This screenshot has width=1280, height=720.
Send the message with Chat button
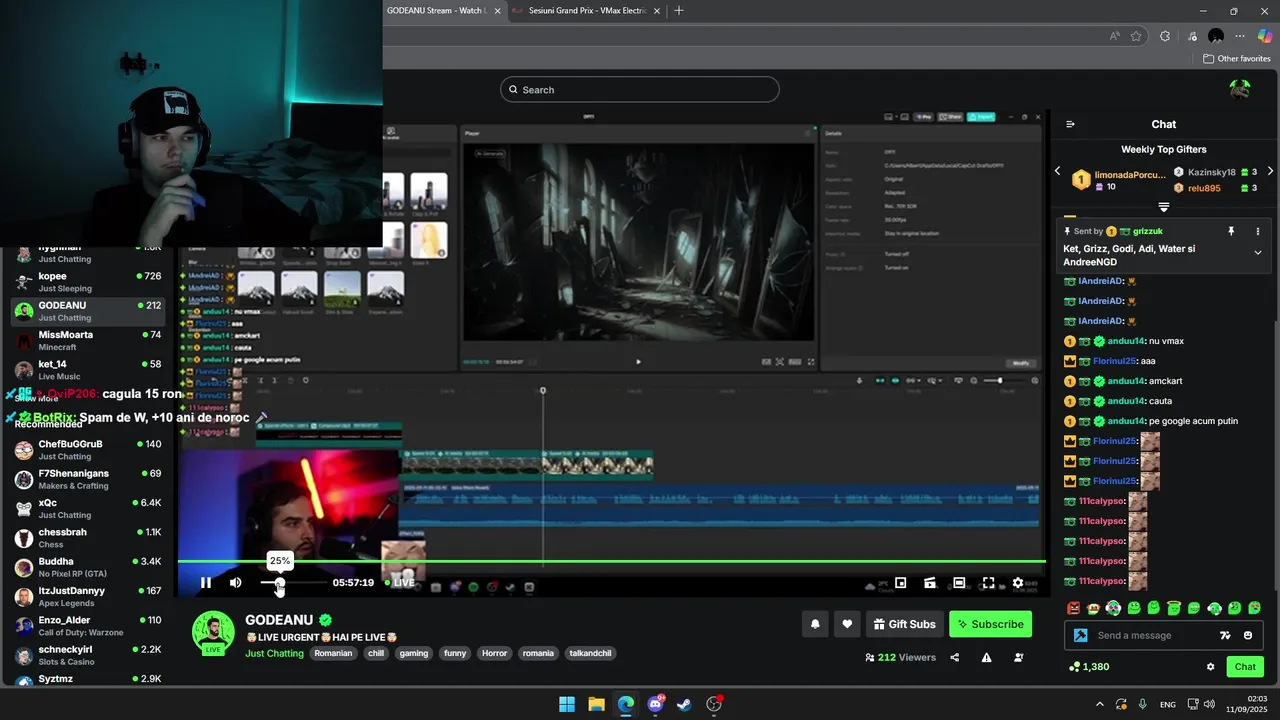coord(1245,667)
